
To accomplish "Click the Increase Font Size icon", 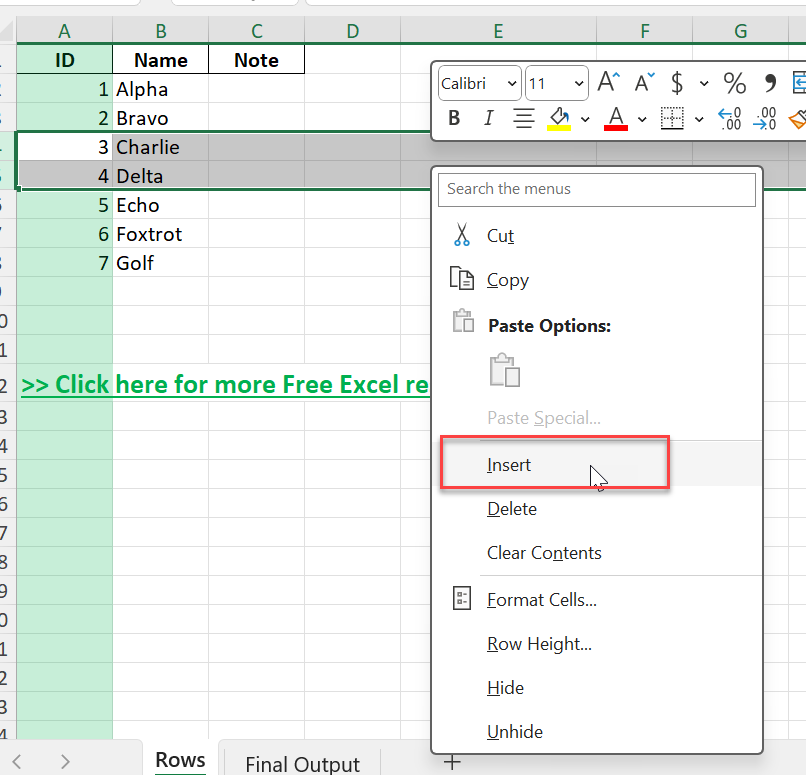I will (x=609, y=83).
